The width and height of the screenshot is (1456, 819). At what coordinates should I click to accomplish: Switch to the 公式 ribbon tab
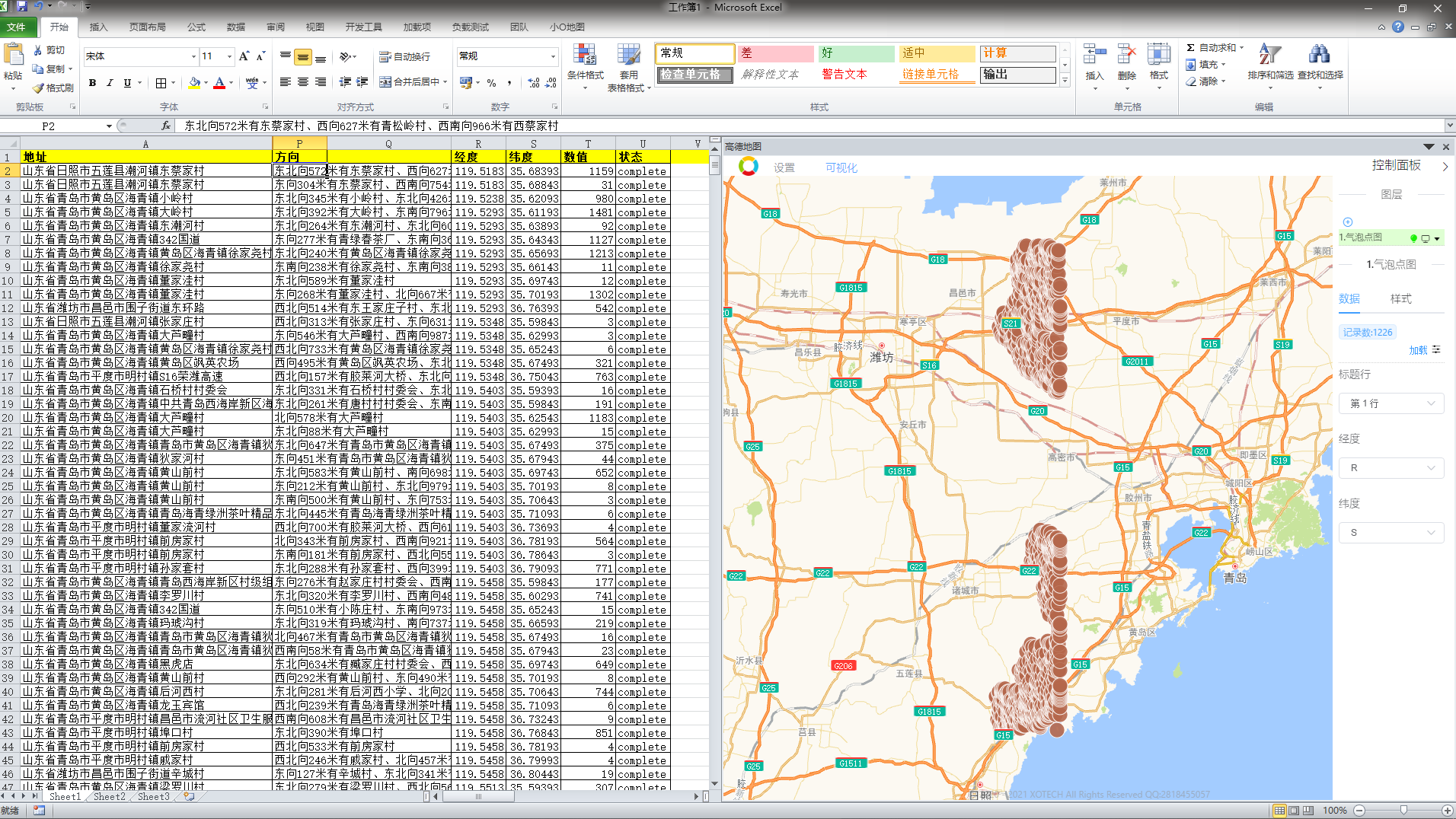tap(196, 27)
